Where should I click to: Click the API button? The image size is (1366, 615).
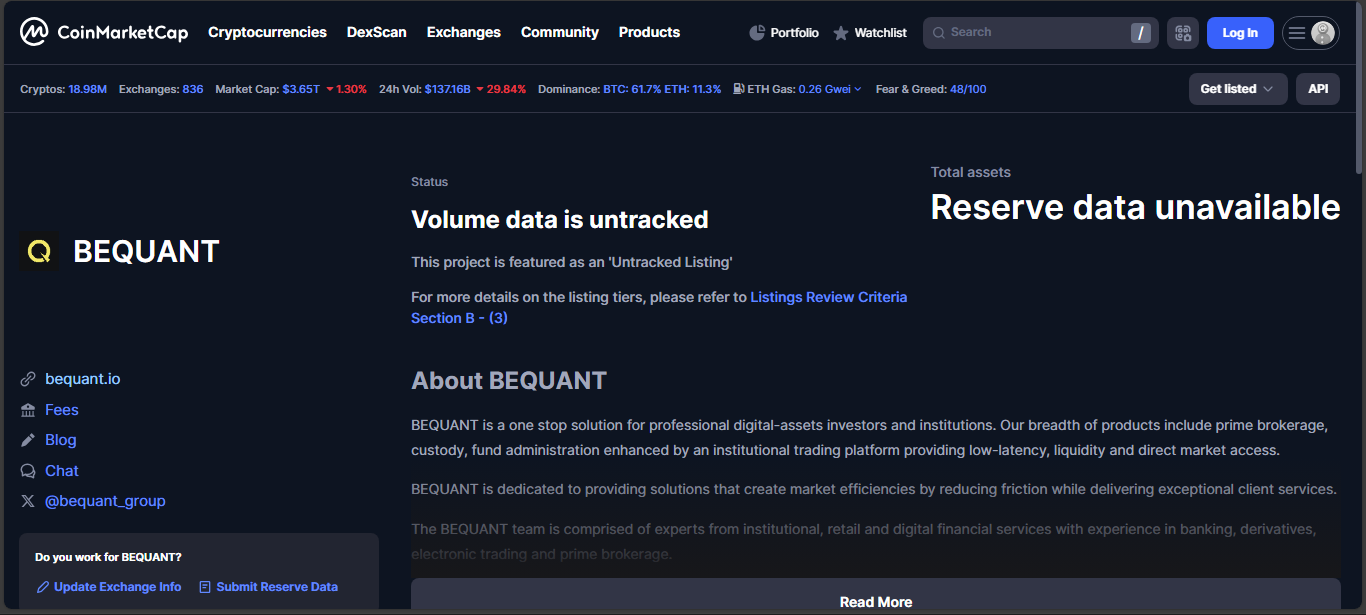pyautogui.click(x=1318, y=89)
